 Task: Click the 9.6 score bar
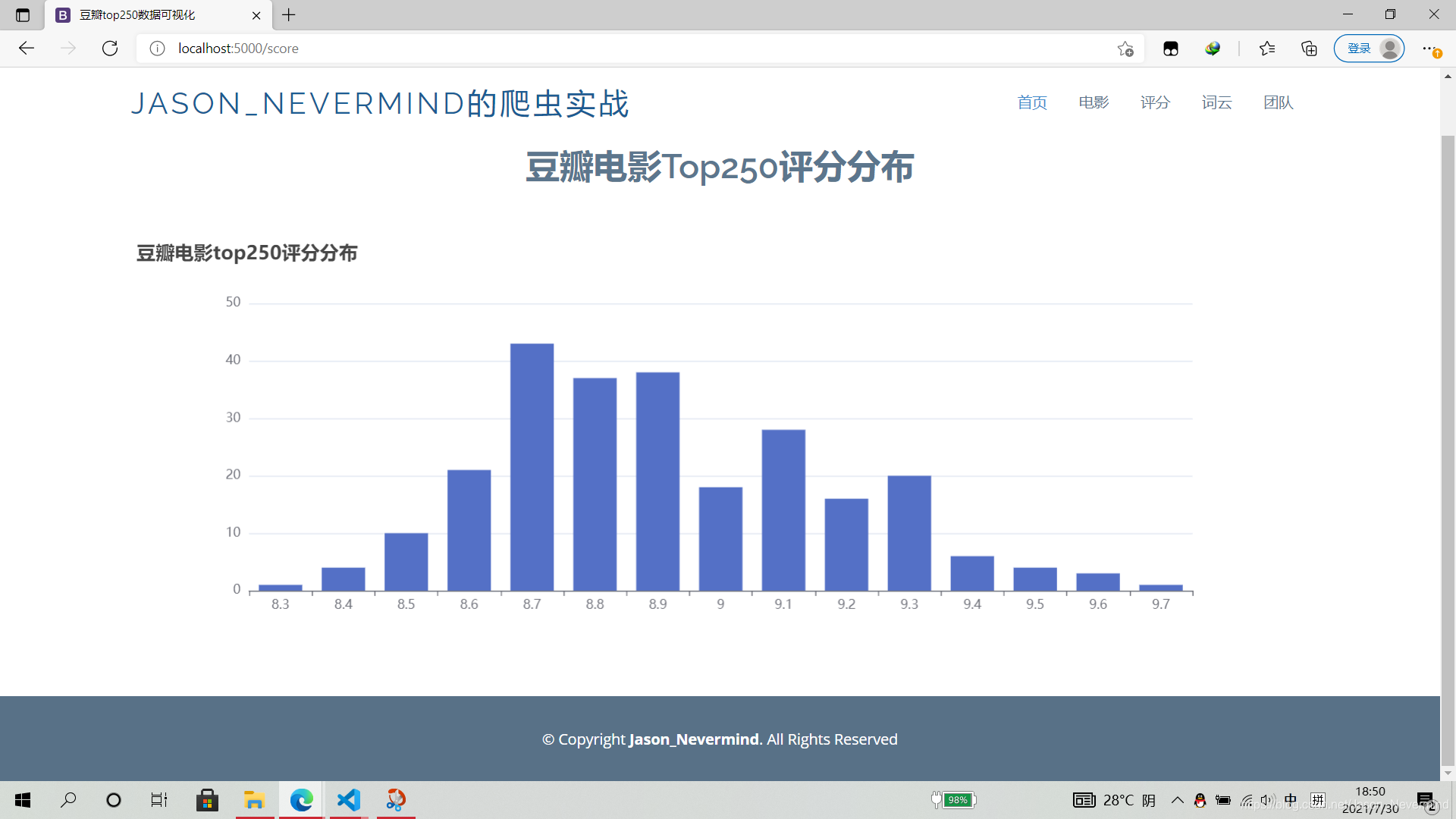point(1099,582)
